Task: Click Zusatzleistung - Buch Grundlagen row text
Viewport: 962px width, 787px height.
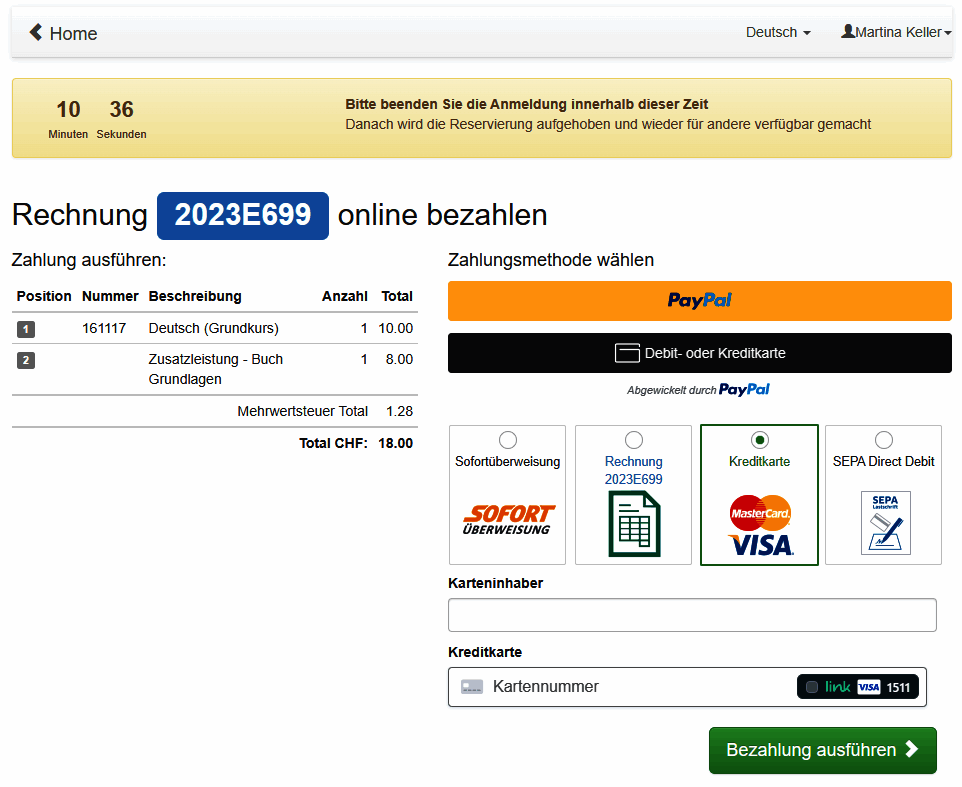Action: pos(215,369)
